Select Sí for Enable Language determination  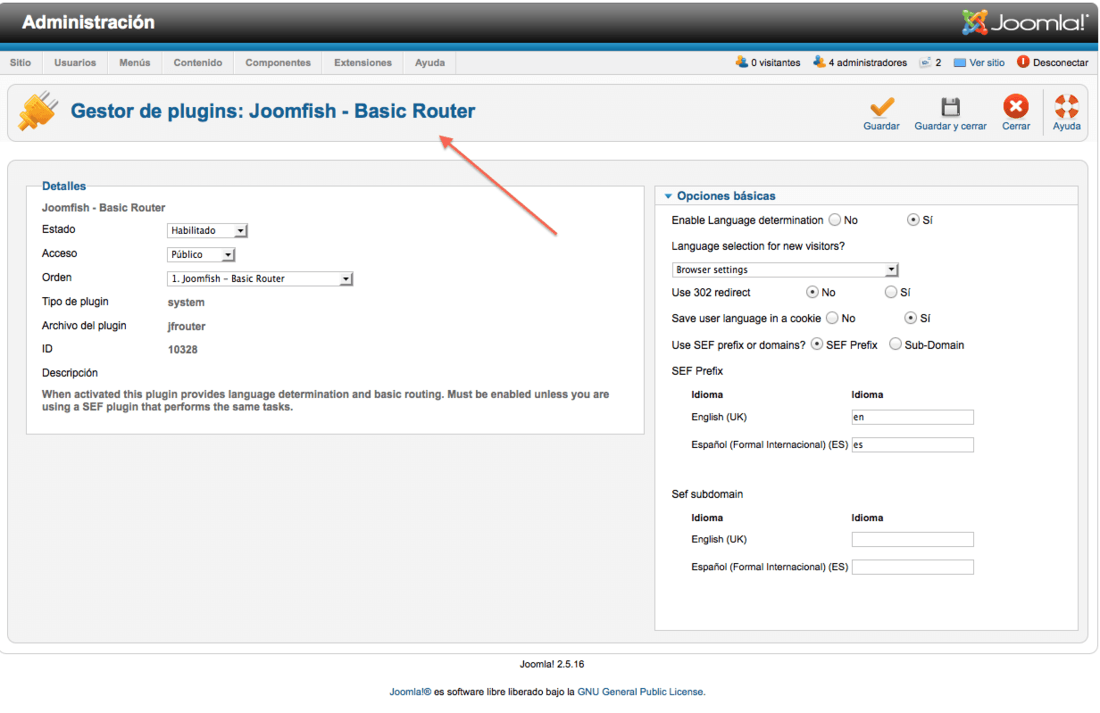913,220
